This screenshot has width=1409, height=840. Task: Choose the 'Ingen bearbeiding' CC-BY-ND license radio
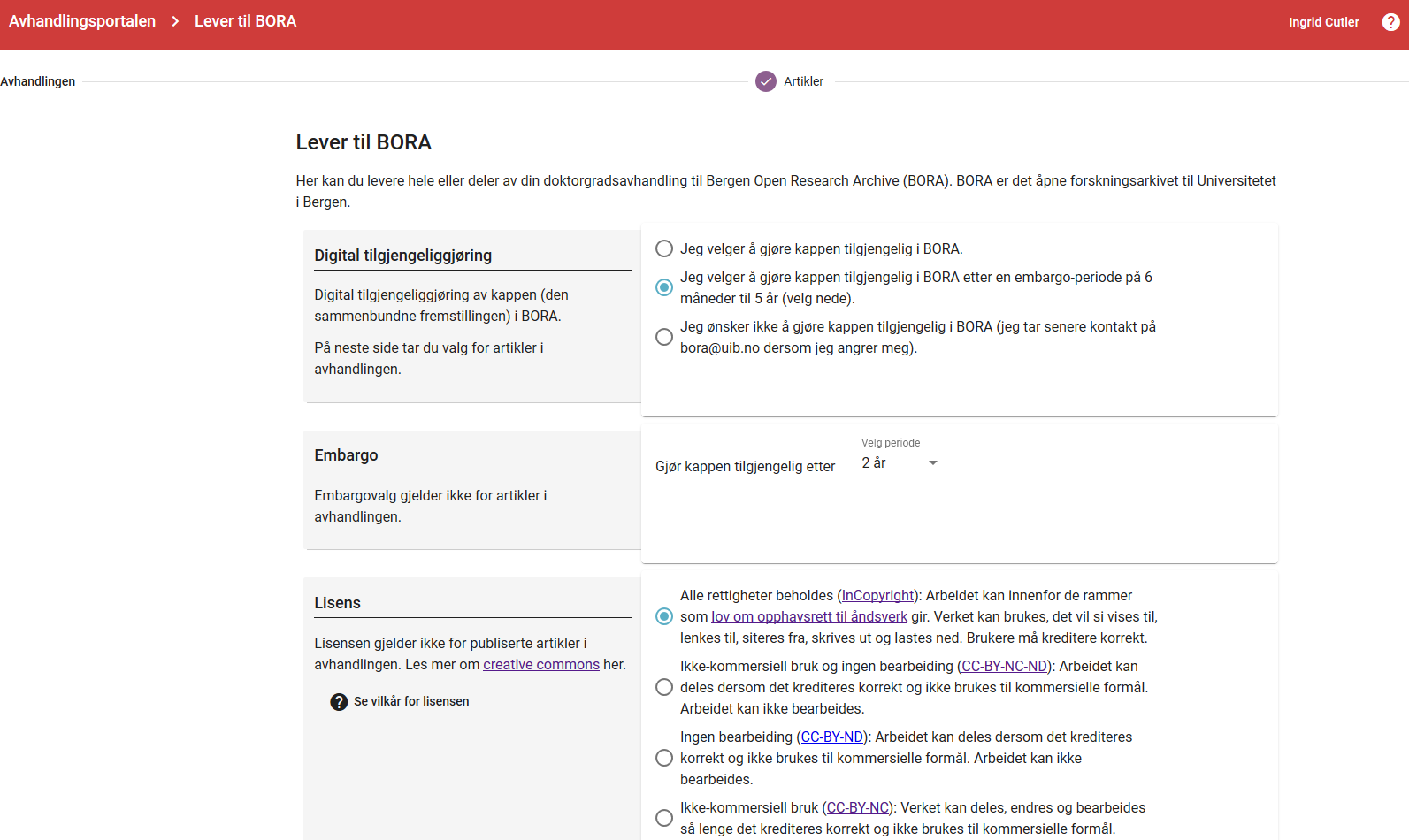(664, 758)
